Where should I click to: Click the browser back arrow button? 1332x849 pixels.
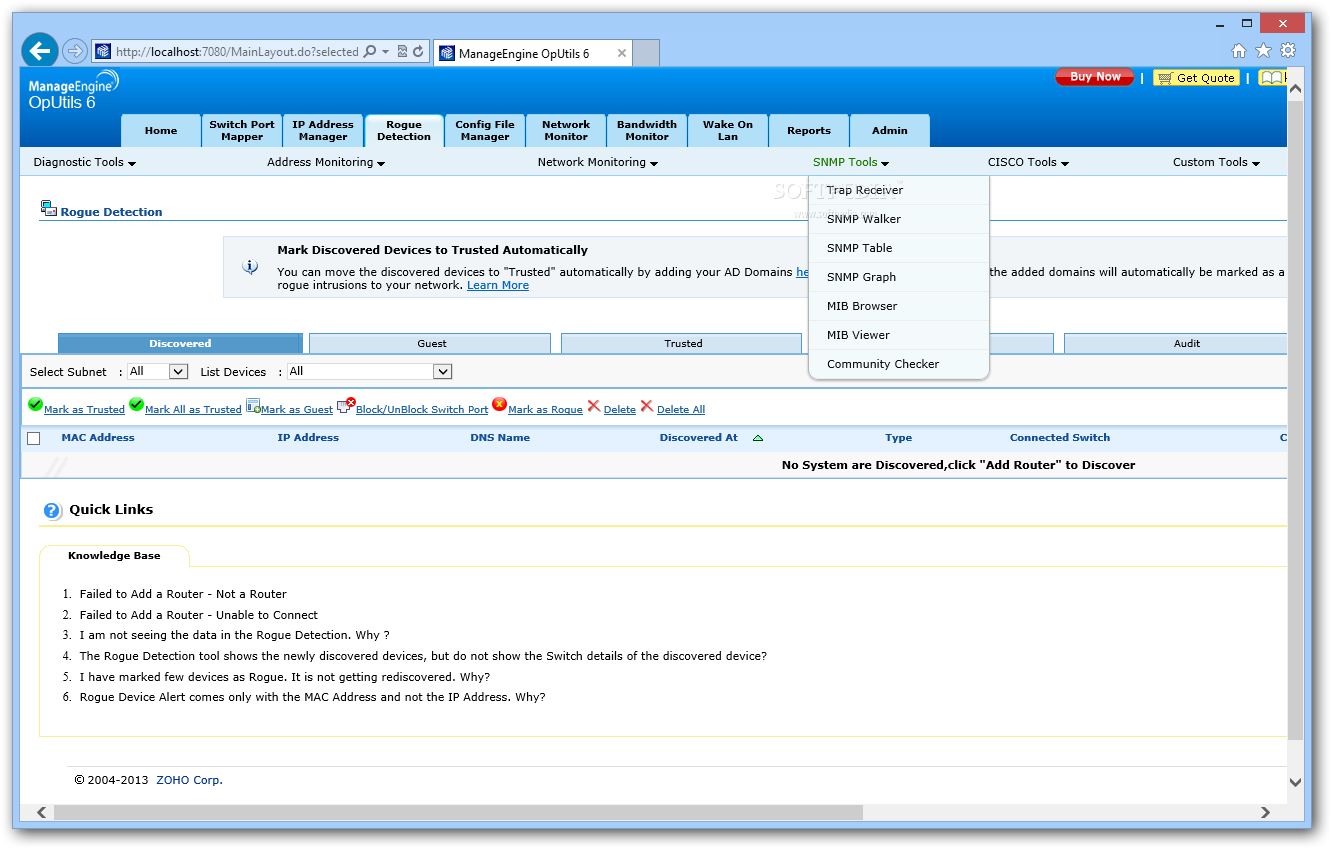click(40, 51)
